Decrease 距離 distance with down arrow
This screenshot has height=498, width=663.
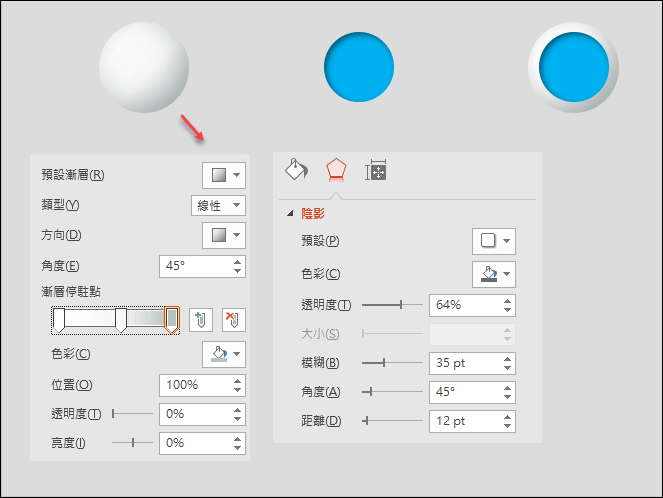click(x=507, y=426)
